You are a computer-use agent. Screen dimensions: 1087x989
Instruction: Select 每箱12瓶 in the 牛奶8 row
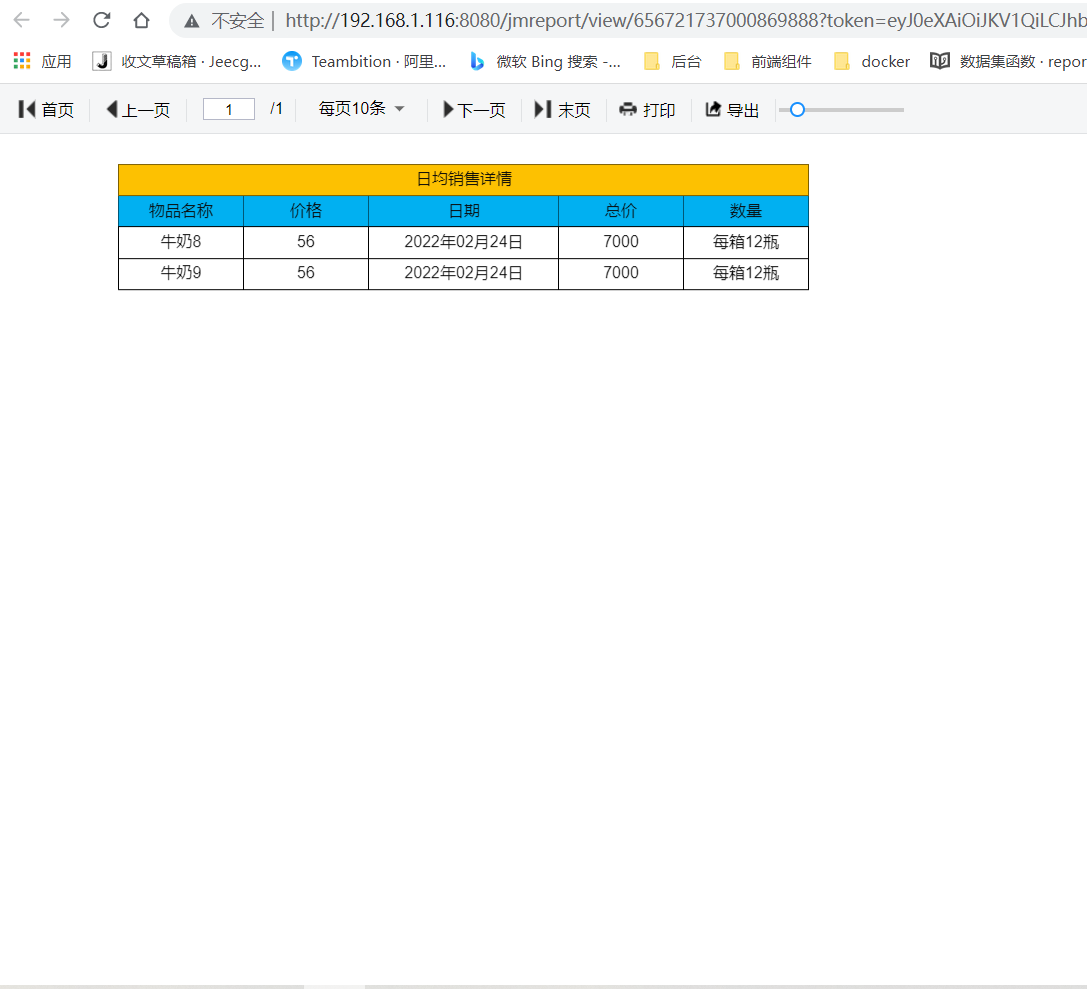coord(746,242)
